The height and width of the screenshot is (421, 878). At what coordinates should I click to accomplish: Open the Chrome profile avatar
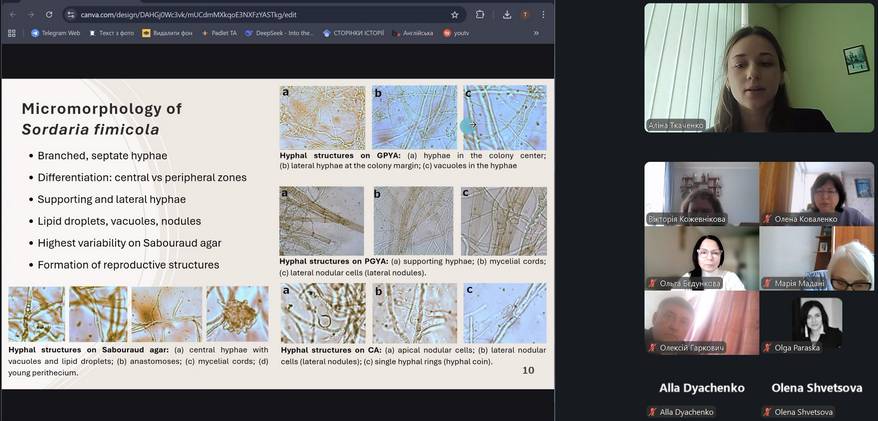click(524, 15)
